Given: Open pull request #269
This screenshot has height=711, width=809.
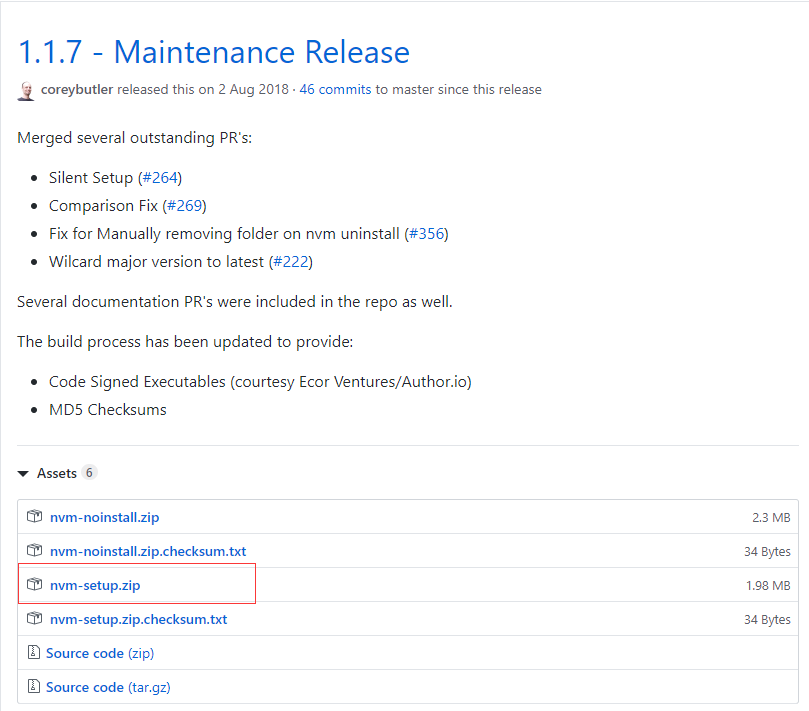Looking at the screenshot, I should [x=184, y=205].
